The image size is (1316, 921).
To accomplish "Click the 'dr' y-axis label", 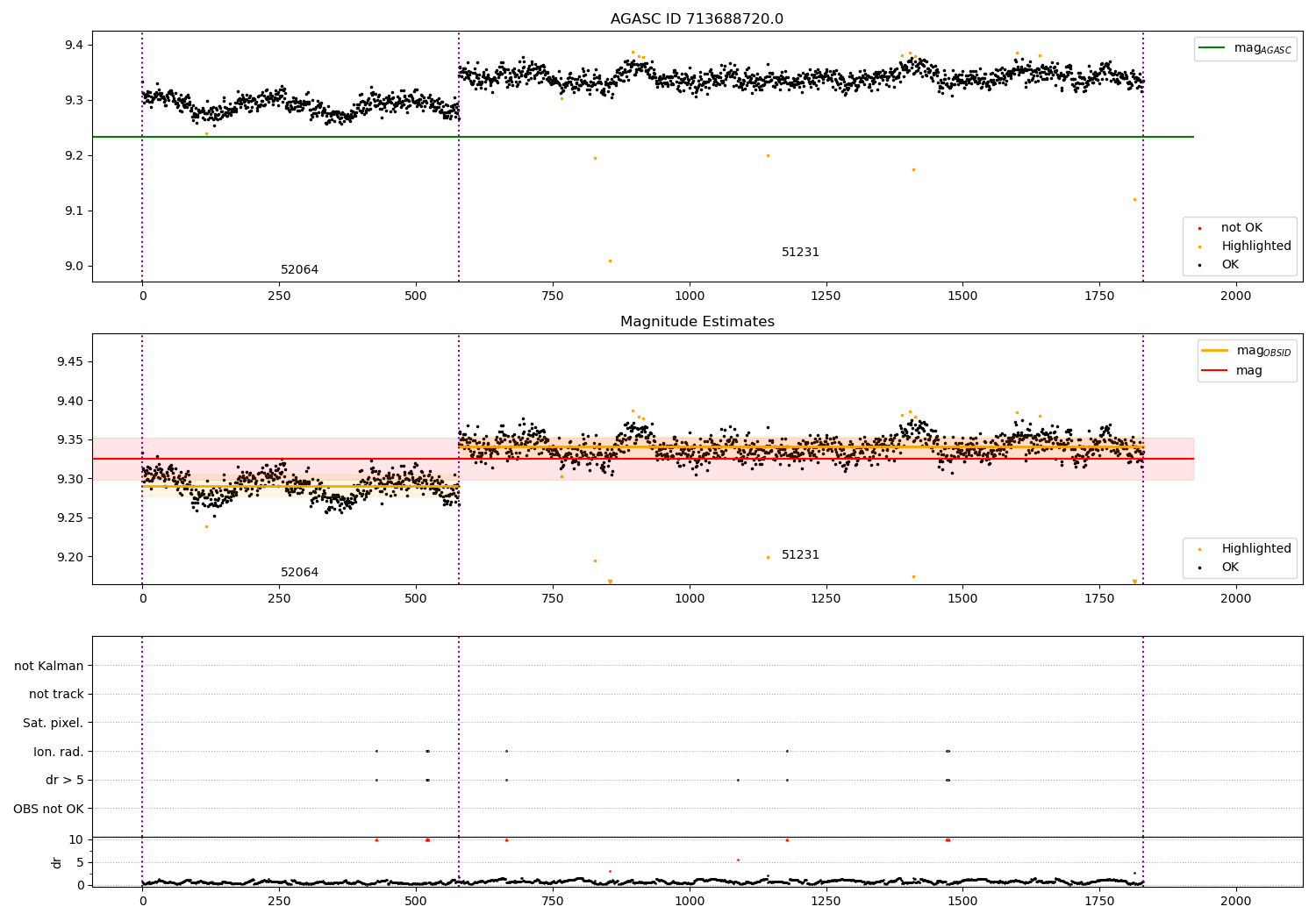I will point(57,862).
